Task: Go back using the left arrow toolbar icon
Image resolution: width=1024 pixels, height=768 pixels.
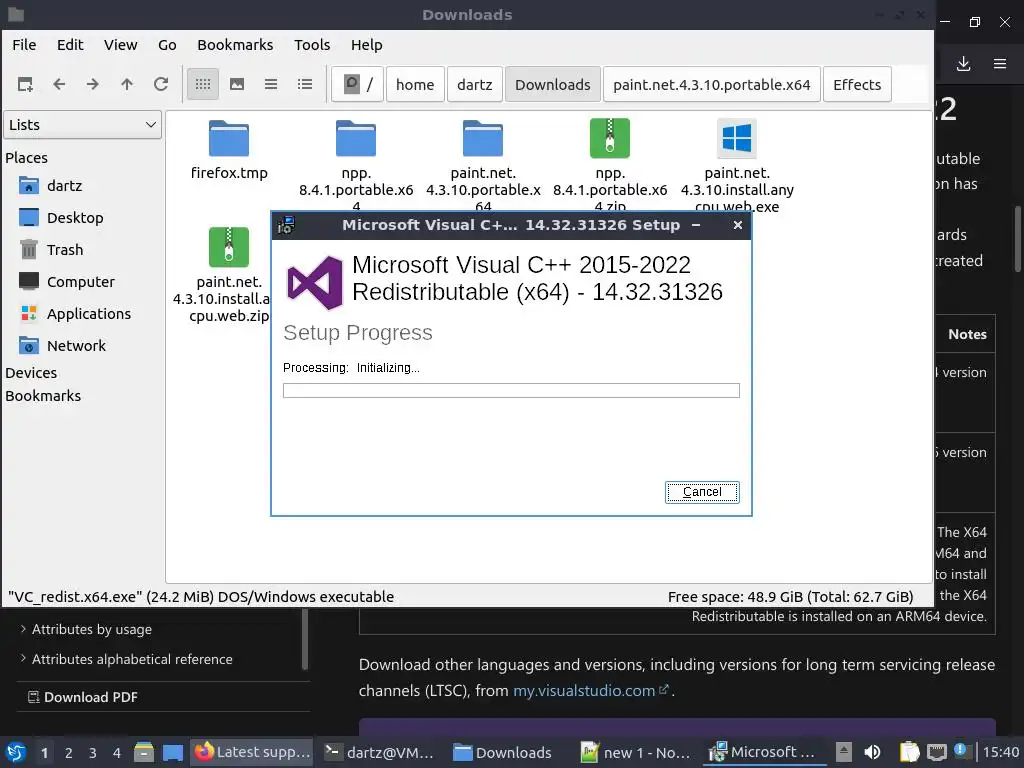Action: click(59, 84)
